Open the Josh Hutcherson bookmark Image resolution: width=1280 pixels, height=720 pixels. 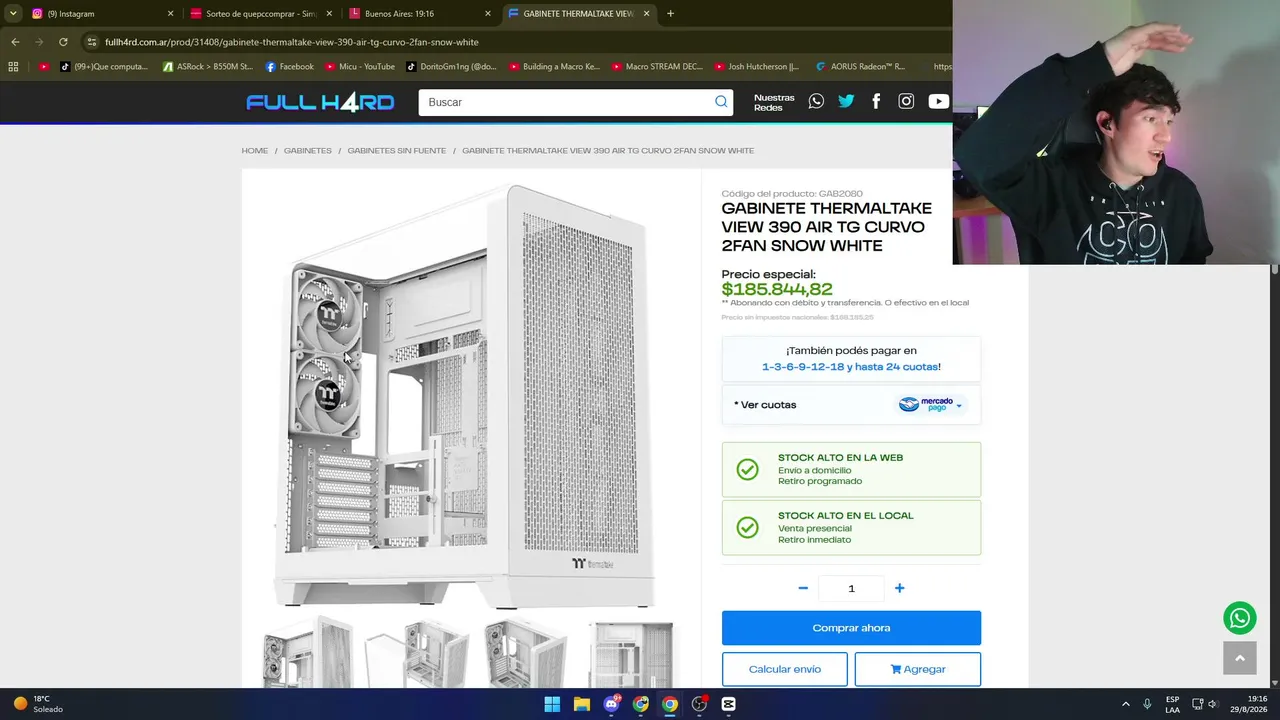pos(757,67)
